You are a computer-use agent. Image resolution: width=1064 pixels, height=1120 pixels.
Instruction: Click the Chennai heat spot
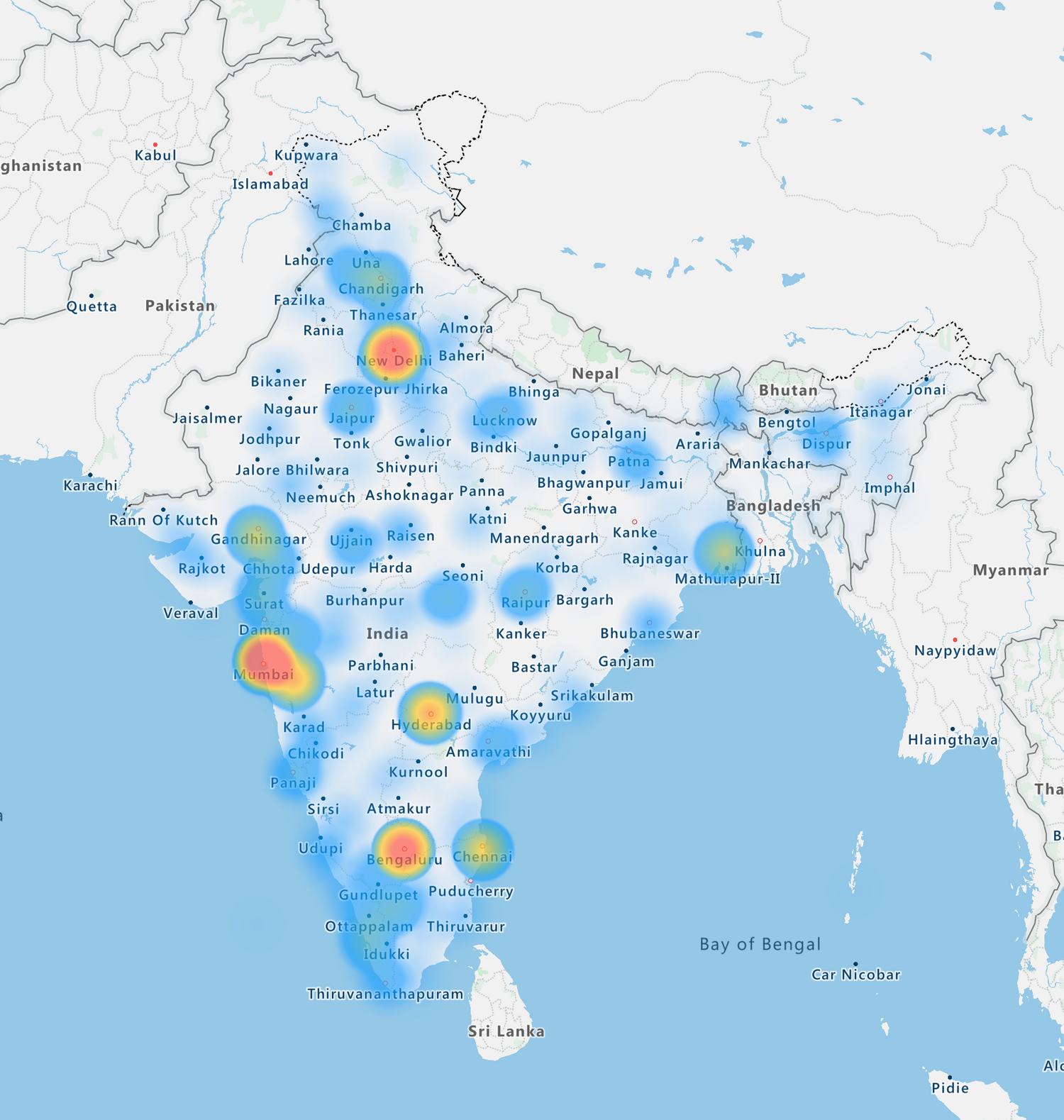(482, 847)
